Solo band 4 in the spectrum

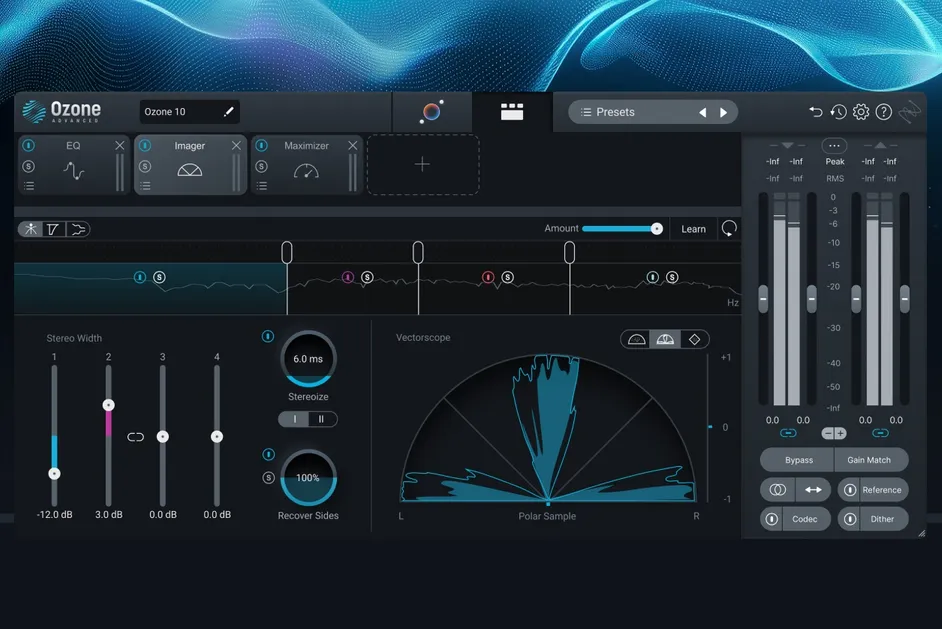(672, 277)
